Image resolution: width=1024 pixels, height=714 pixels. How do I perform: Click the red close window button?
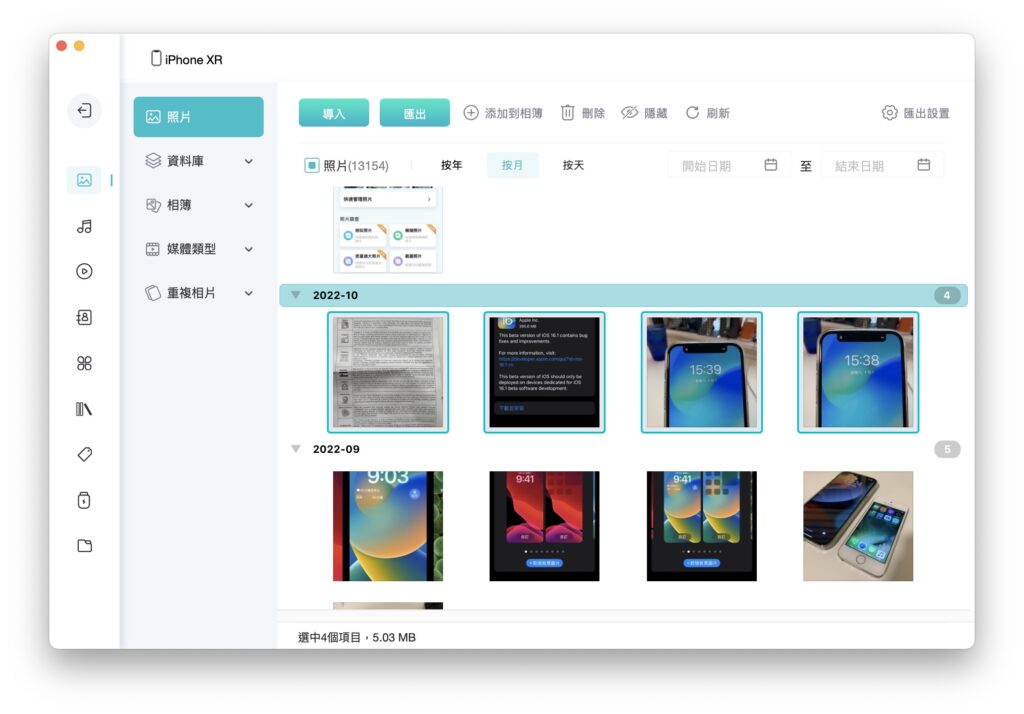[61, 46]
